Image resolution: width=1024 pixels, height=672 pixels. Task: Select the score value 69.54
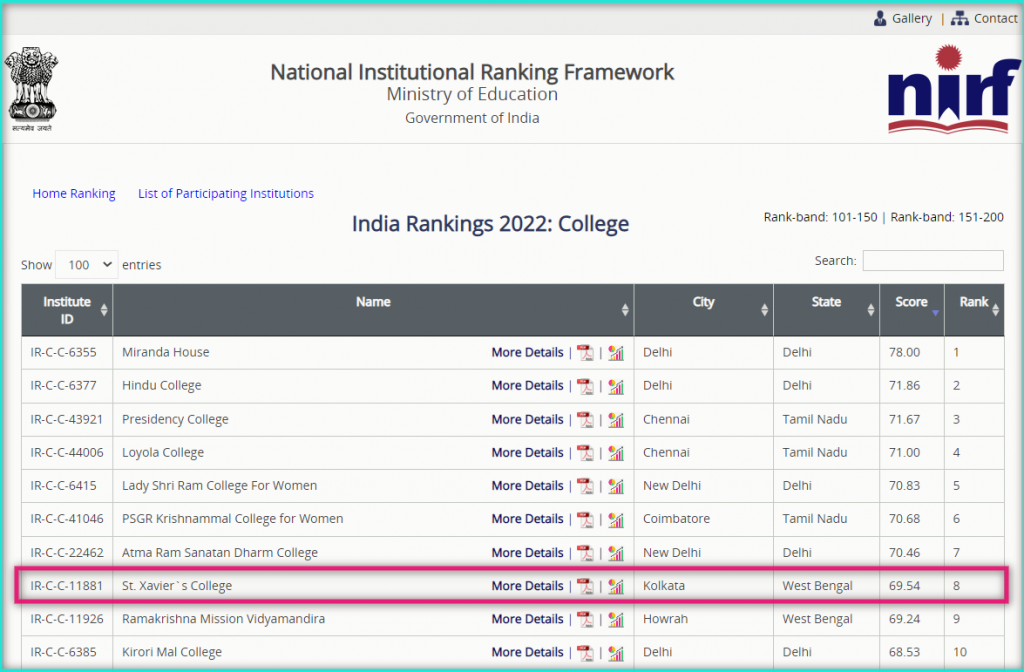click(x=904, y=586)
